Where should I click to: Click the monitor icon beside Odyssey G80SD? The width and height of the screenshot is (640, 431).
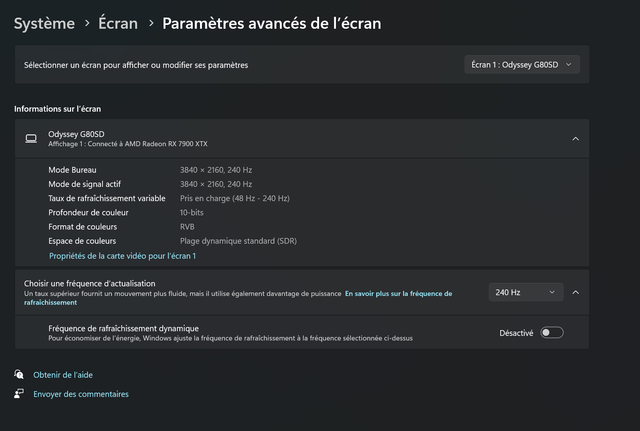pyautogui.click(x=31, y=139)
